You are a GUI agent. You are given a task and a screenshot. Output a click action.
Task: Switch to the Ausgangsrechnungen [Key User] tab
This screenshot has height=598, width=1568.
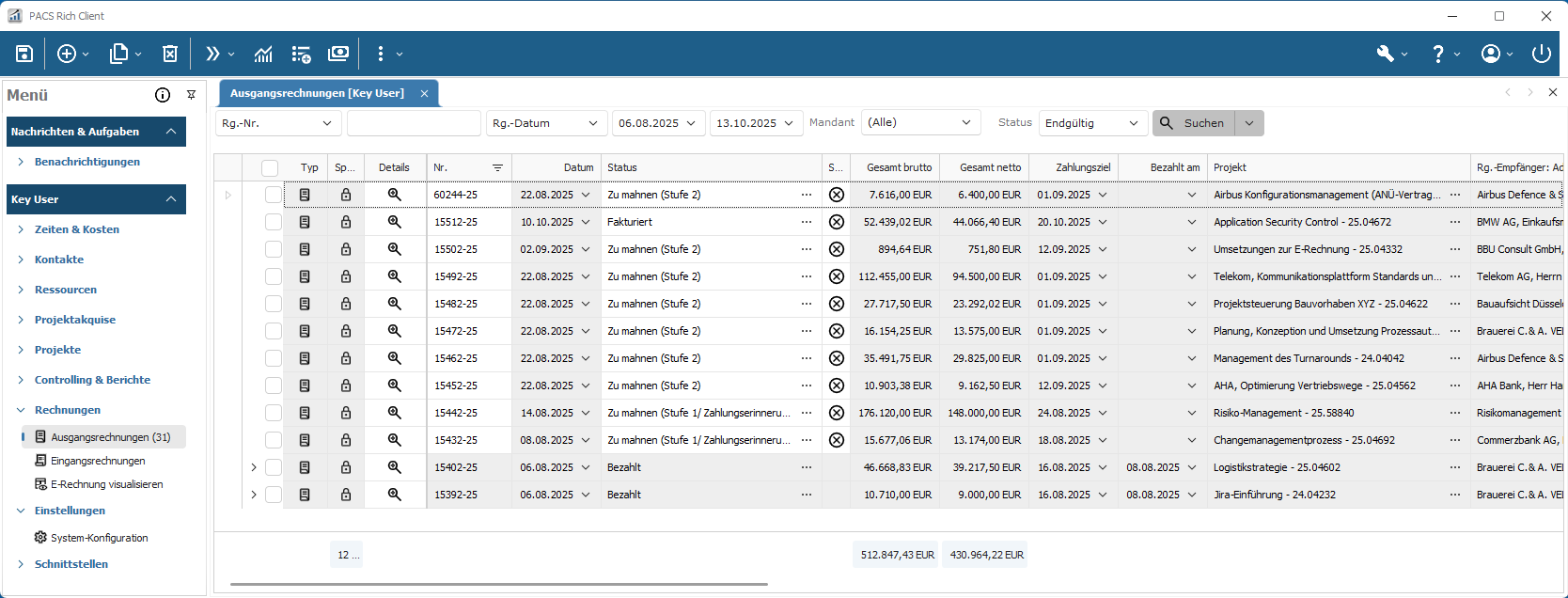[317, 93]
